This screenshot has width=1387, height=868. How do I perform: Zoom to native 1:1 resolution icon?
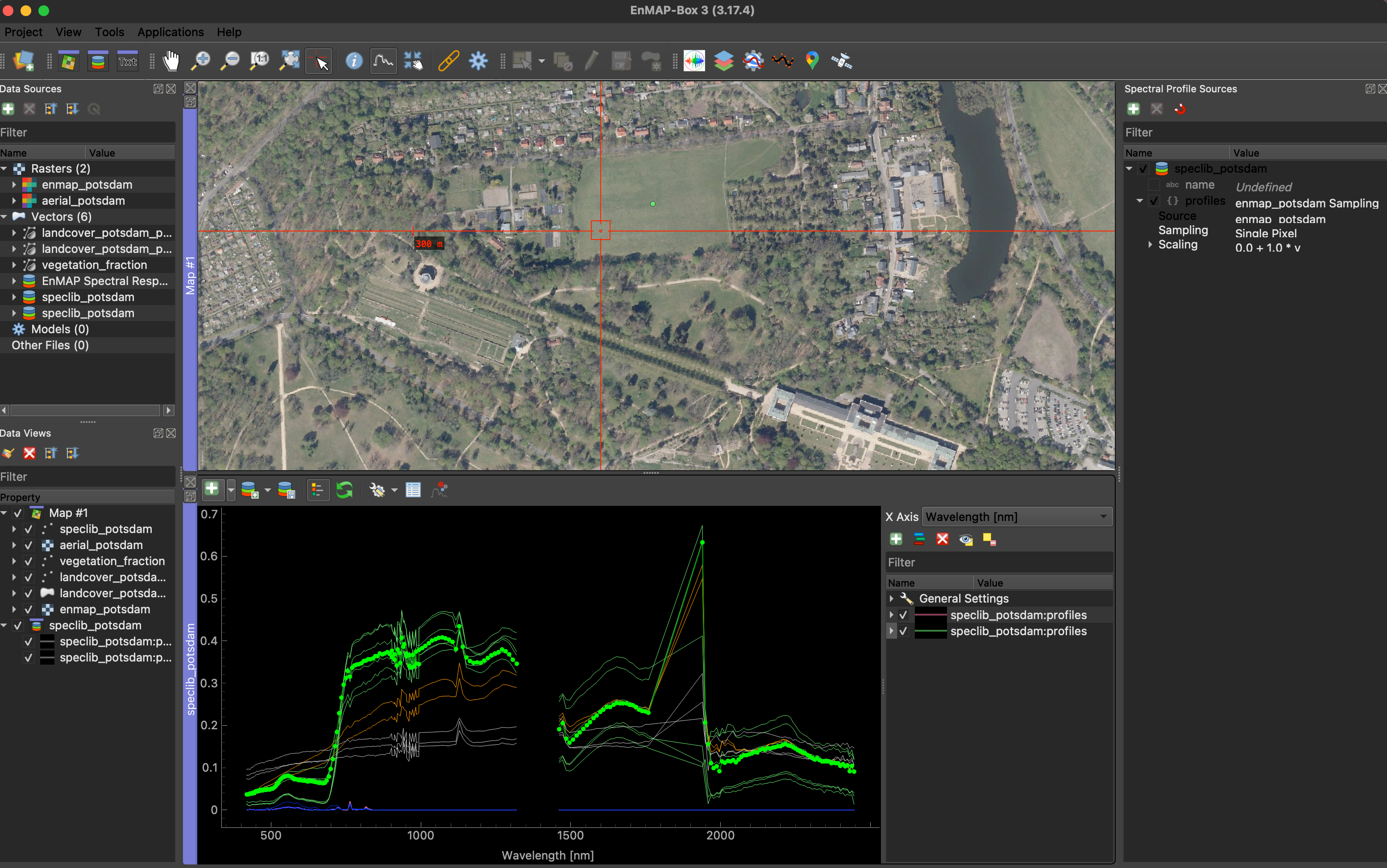click(260, 60)
